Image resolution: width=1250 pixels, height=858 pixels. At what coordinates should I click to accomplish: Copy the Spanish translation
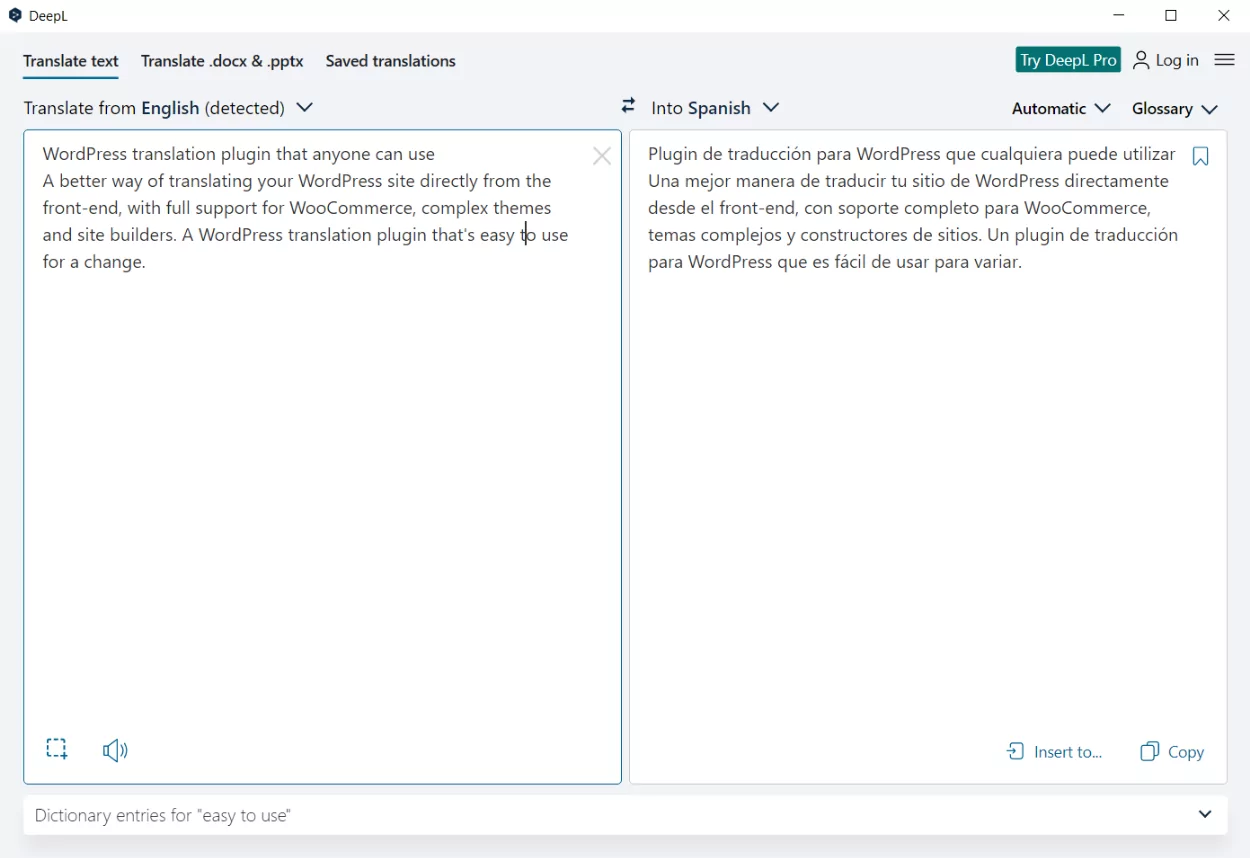pos(1172,752)
